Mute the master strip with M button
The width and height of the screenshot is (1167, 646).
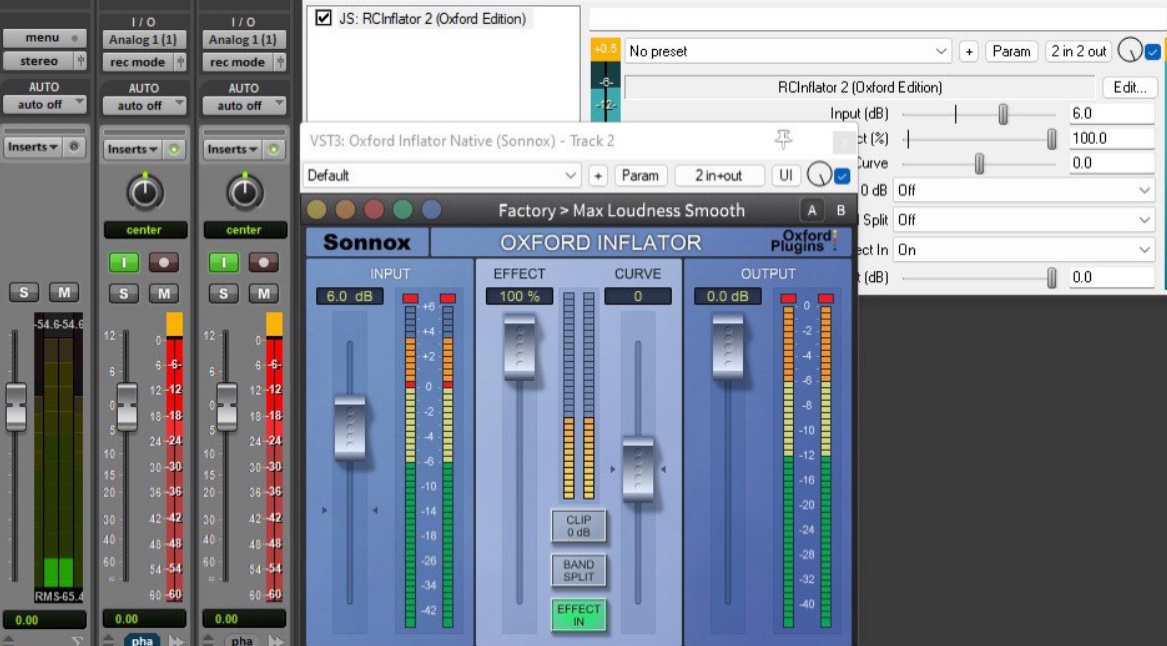pos(64,292)
